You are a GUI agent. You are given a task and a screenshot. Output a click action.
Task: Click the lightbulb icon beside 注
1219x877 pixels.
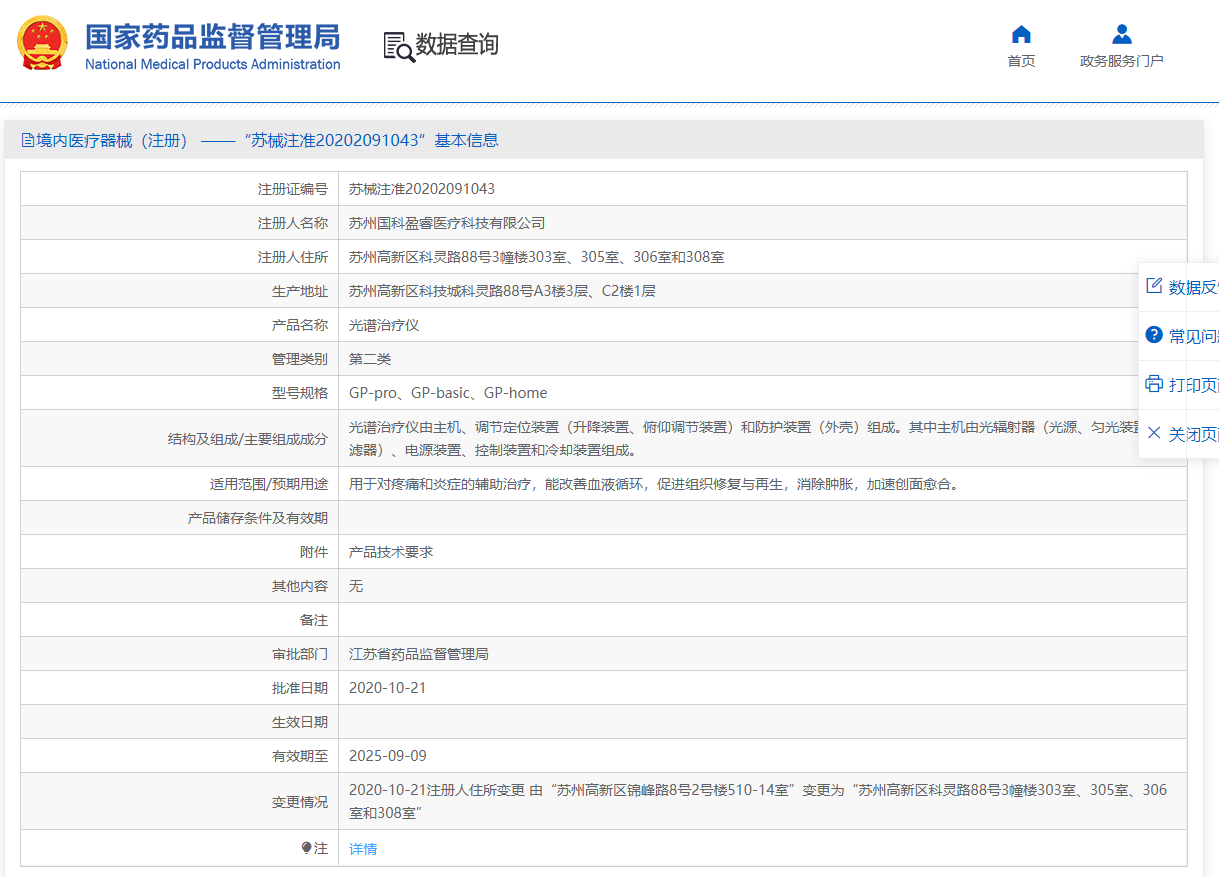click(x=307, y=848)
